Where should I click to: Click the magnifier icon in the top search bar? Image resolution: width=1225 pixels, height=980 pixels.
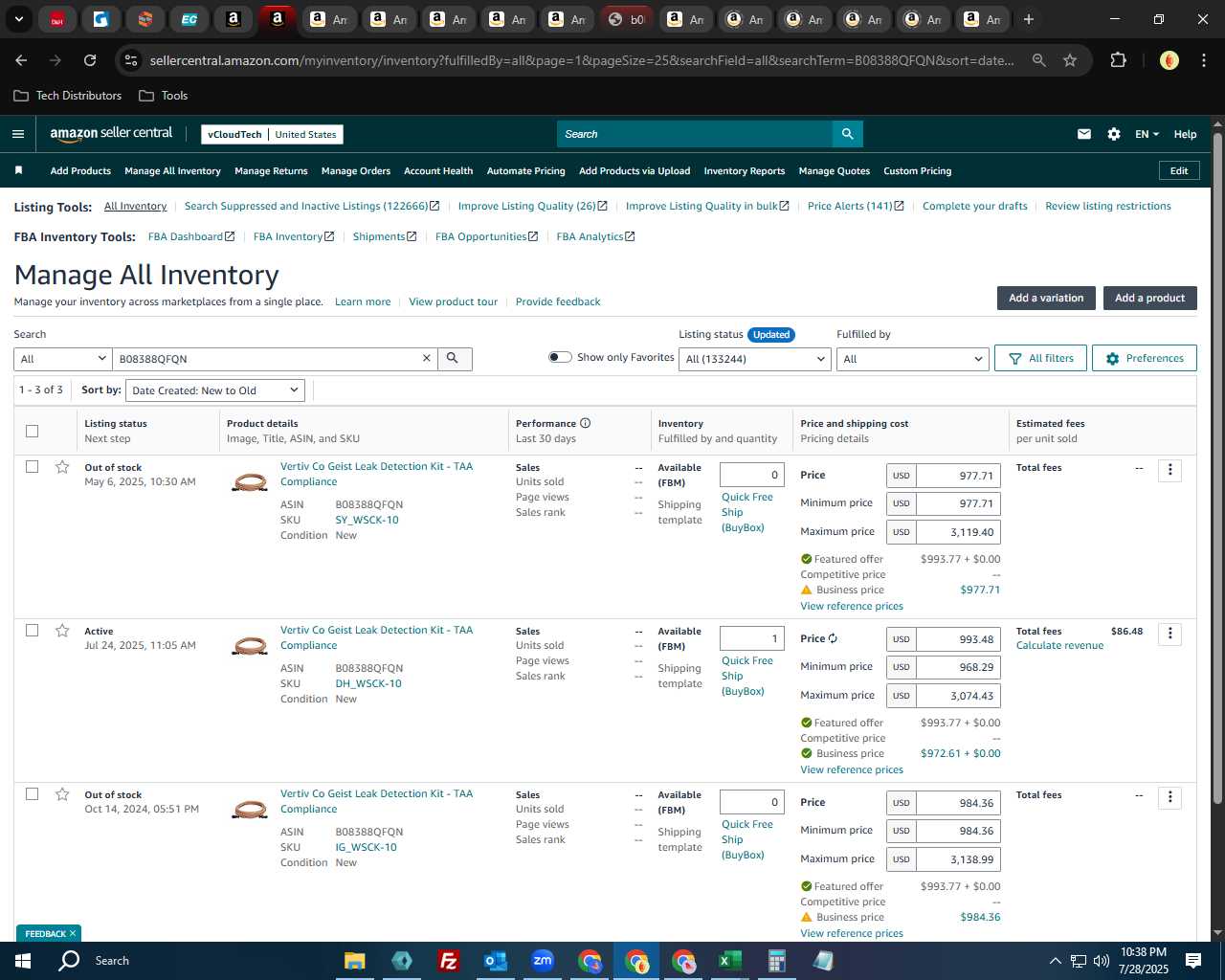click(847, 134)
